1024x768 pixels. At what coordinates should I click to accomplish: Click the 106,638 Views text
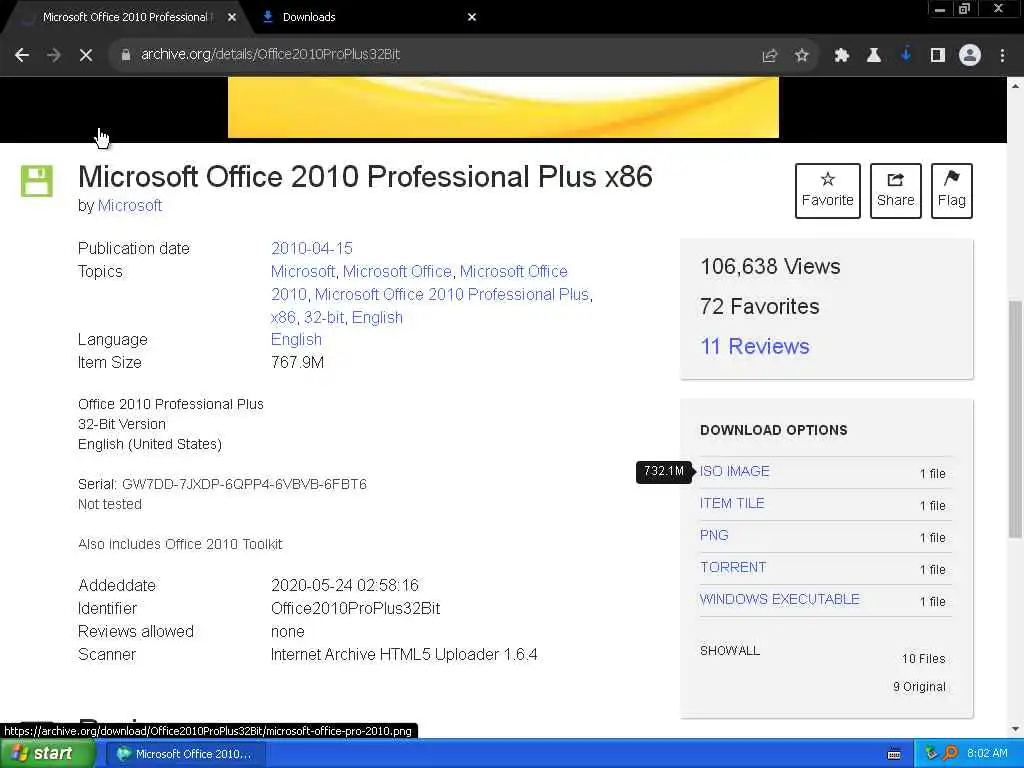[770, 266]
